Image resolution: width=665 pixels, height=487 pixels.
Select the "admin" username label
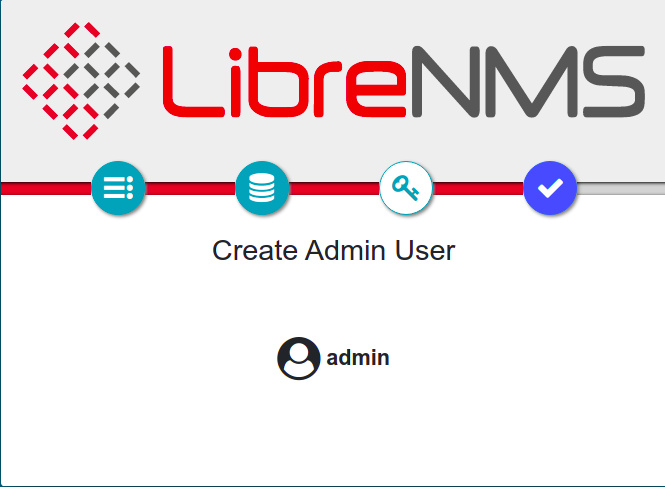pyautogui.click(x=358, y=358)
